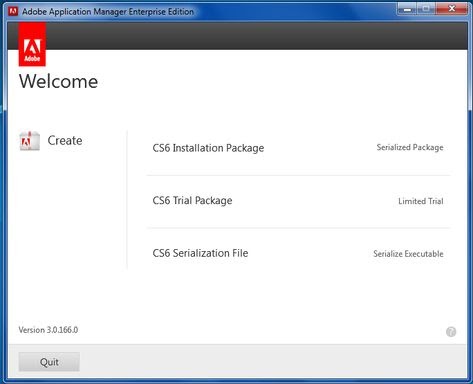Viewport: 473px width, 384px height.
Task: Quit the Application Manager
Action: pyautogui.click(x=49, y=362)
